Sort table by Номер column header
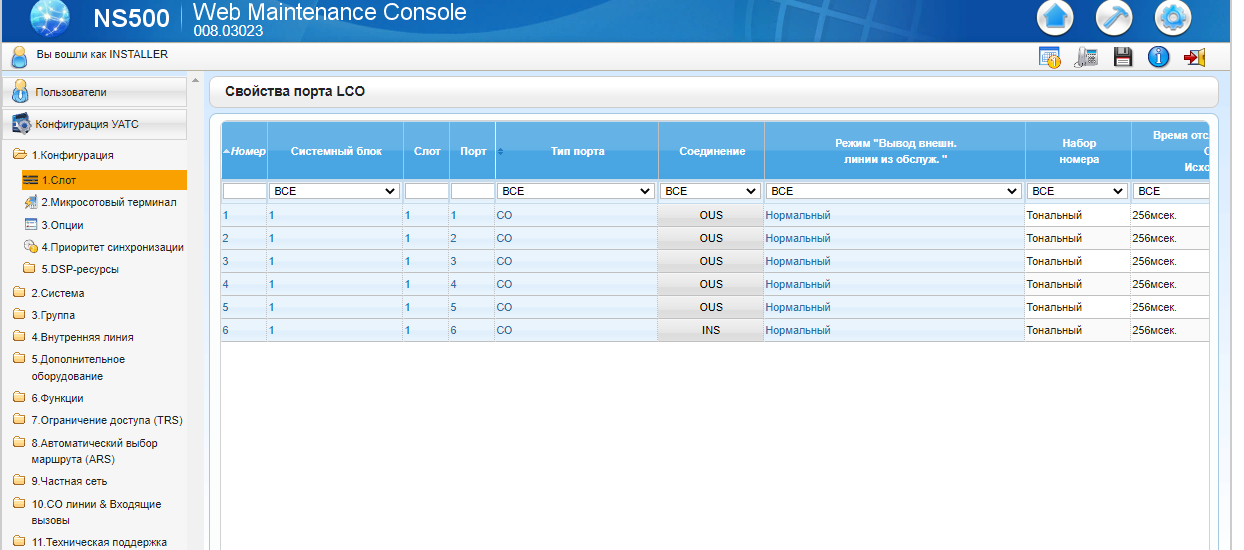The height and width of the screenshot is (550, 1244). [x=244, y=151]
